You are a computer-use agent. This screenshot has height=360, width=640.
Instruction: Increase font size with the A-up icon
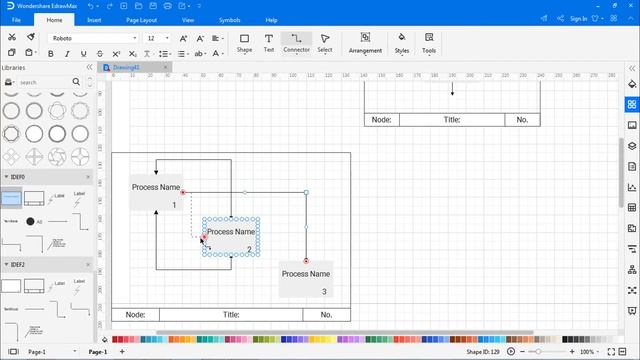(183, 38)
